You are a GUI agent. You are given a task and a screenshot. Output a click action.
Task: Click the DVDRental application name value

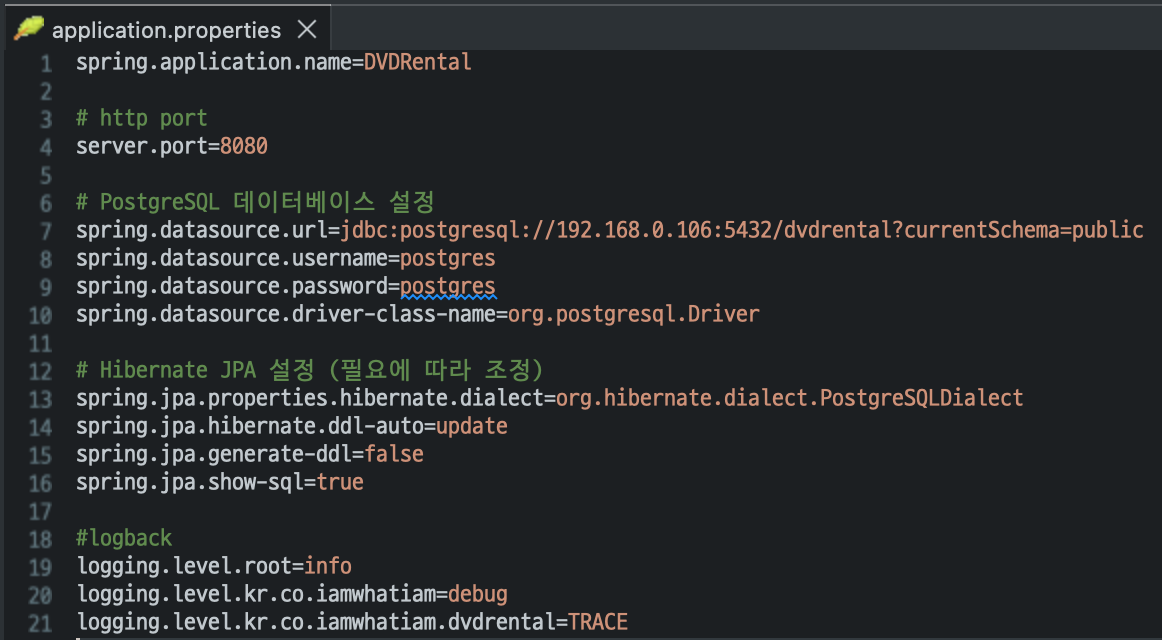click(x=418, y=61)
